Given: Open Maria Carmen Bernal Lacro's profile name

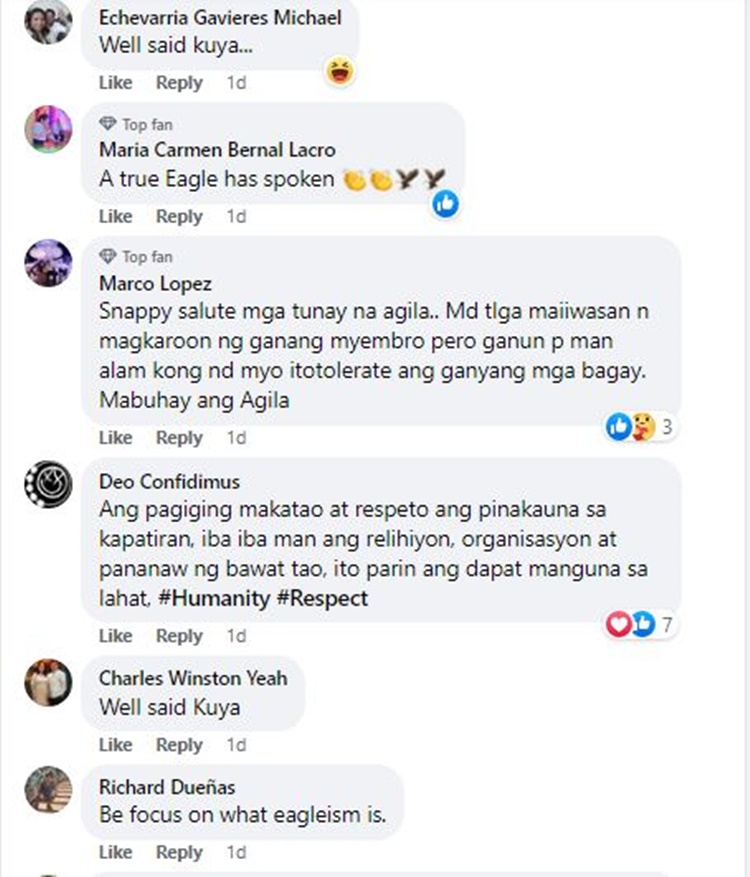Looking at the screenshot, I should [x=217, y=150].
